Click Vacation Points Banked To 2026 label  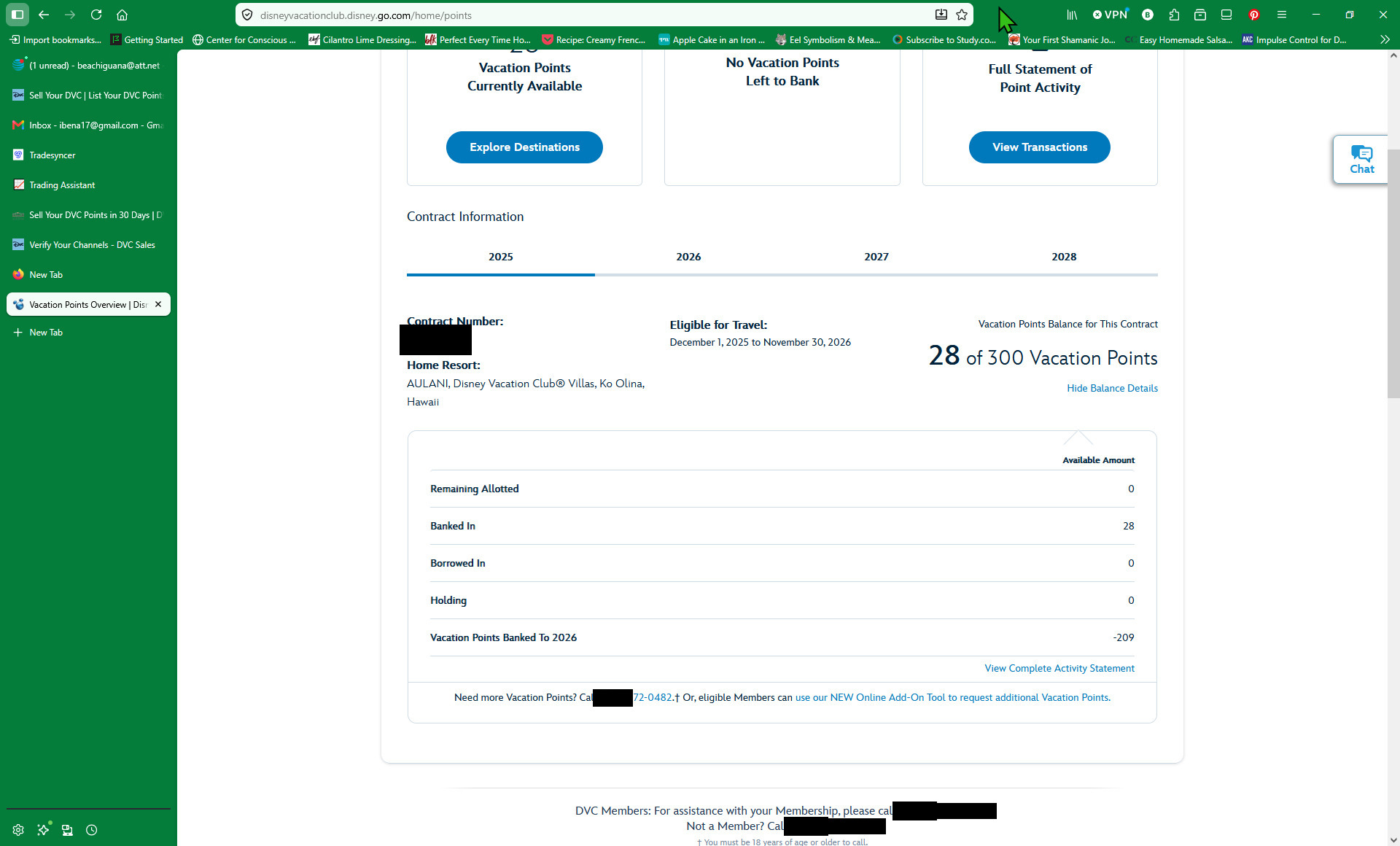click(x=503, y=637)
